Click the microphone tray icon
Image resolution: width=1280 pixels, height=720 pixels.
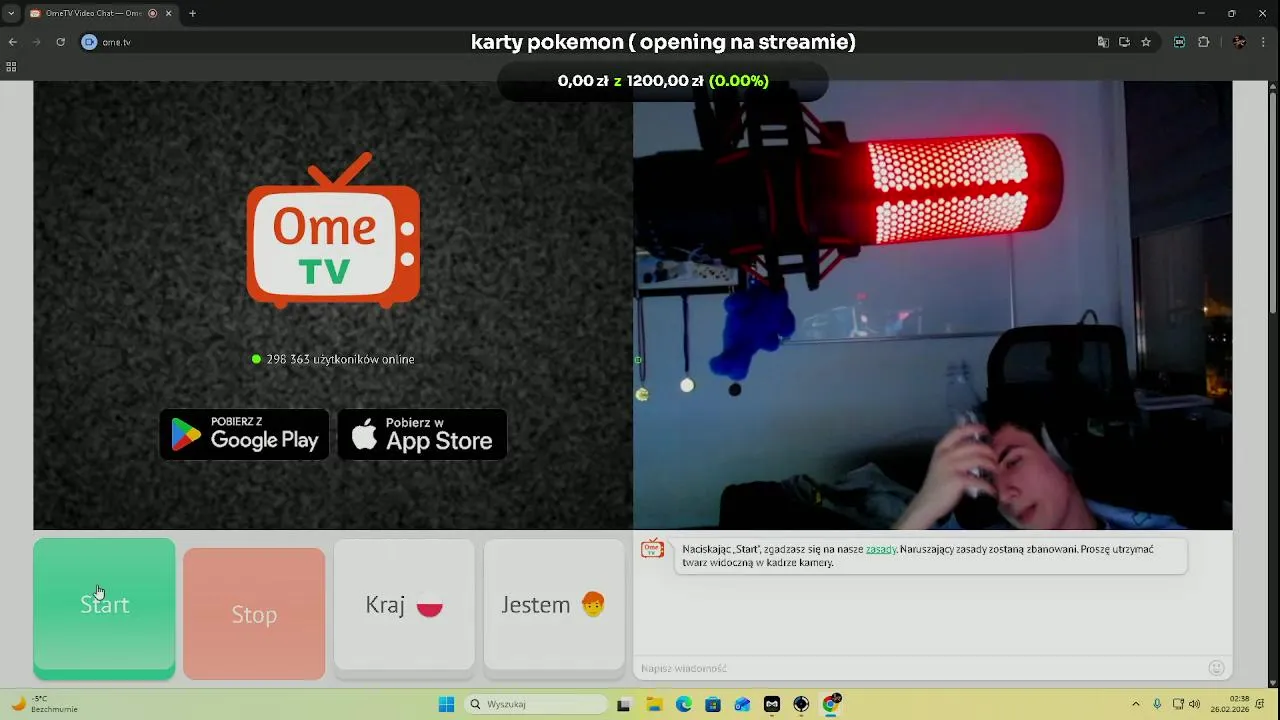point(1157,704)
